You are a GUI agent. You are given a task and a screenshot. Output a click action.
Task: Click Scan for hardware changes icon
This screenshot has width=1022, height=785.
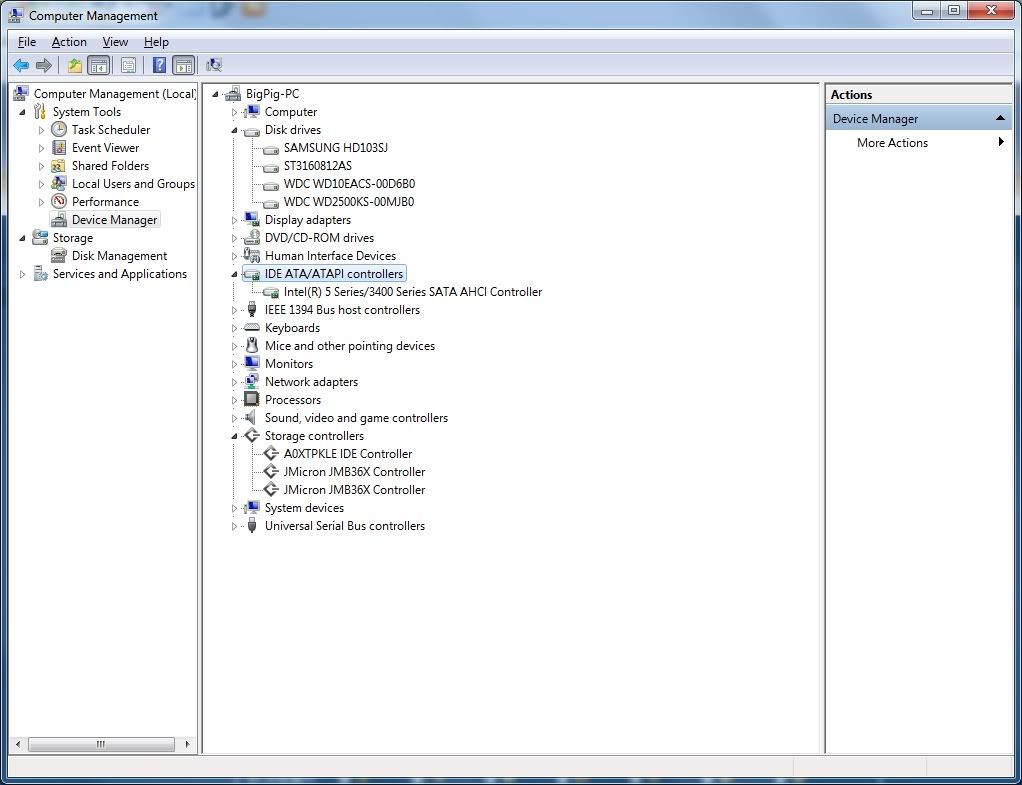click(x=214, y=65)
